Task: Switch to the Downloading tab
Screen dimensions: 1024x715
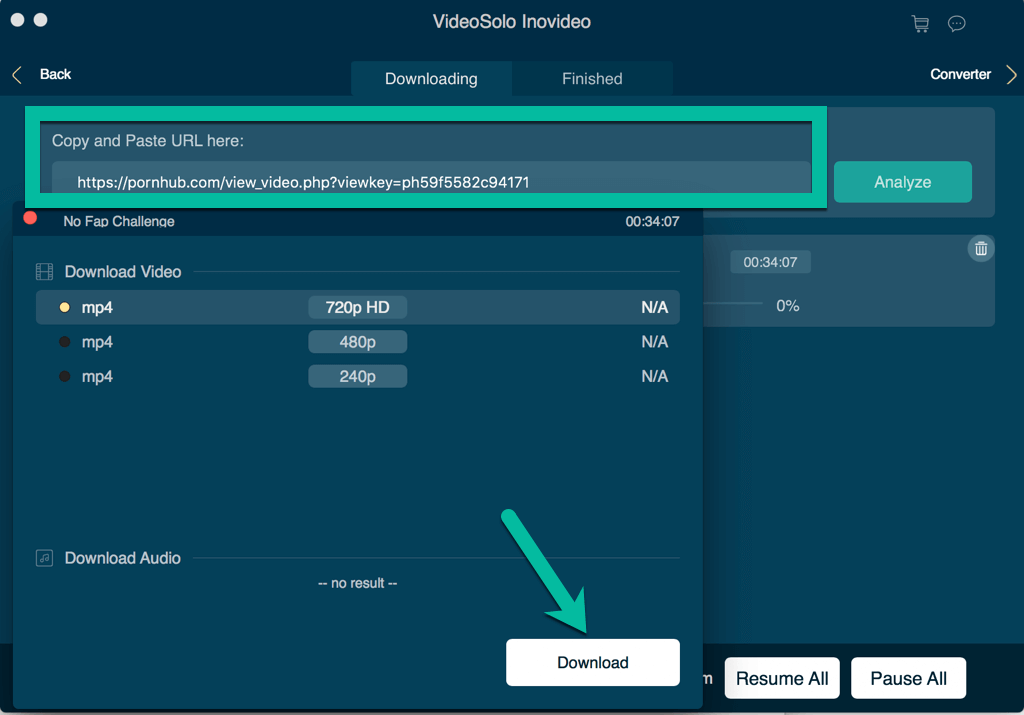Action: tap(431, 79)
